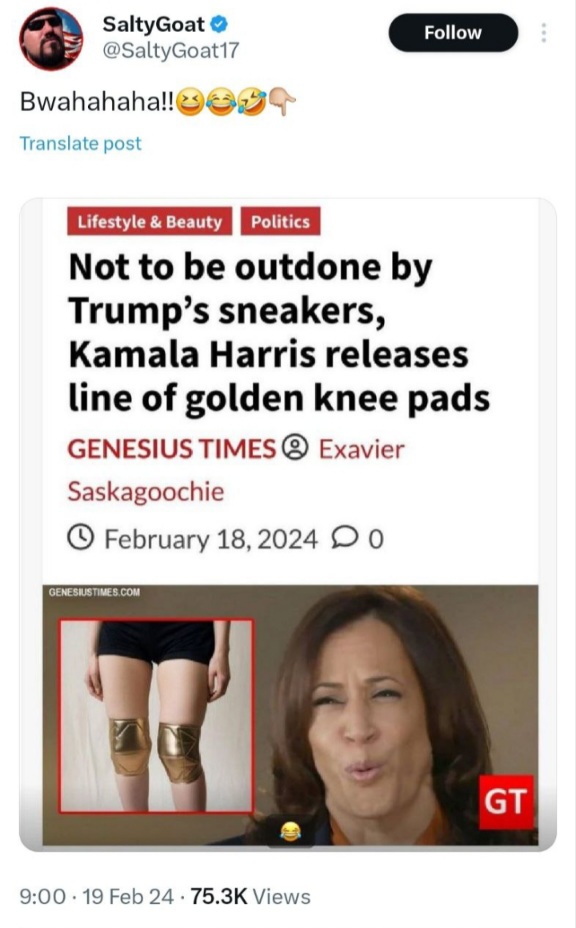This screenshot has height=928, width=576.
Task: Click the Follow button
Action: click(453, 33)
